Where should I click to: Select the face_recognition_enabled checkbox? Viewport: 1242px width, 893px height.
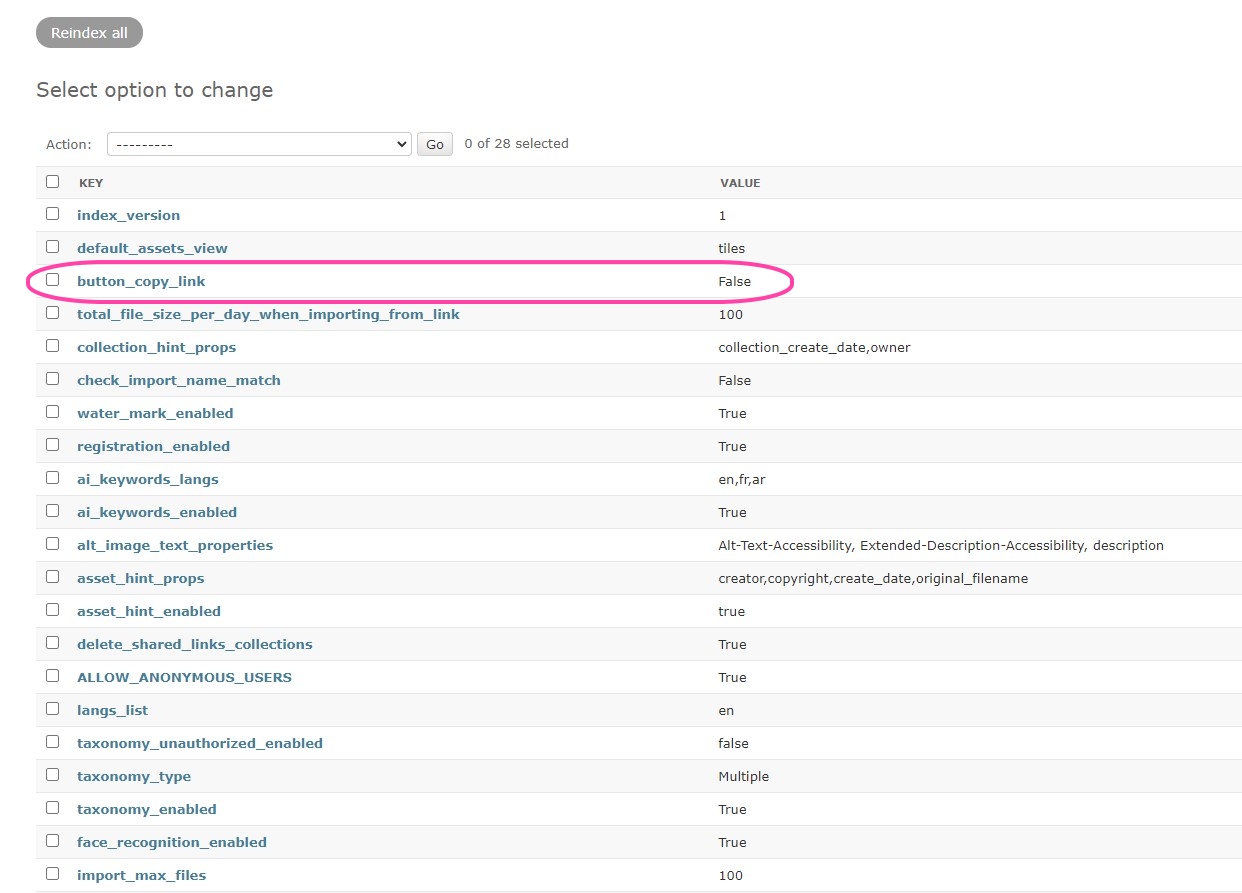point(53,841)
